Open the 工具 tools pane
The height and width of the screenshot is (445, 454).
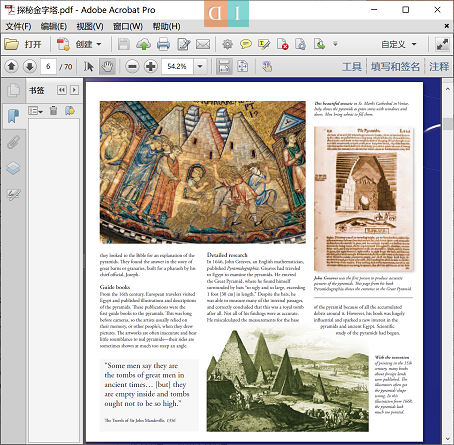pos(352,67)
